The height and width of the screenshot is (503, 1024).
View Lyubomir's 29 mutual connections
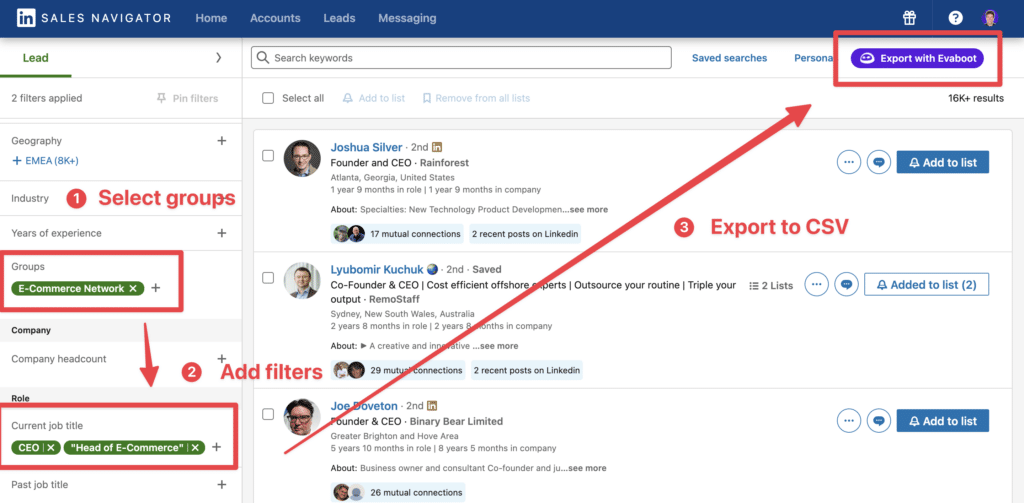click(x=398, y=370)
